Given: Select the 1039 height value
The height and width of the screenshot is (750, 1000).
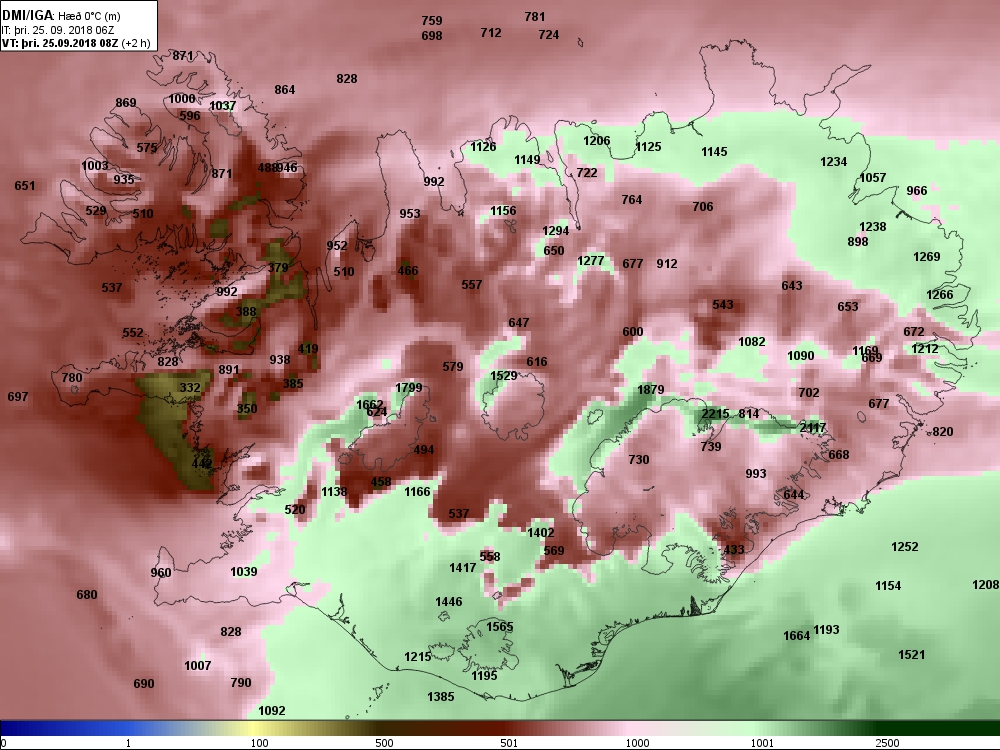Looking at the screenshot, I should pyautogui.click(x=244, y=571).
